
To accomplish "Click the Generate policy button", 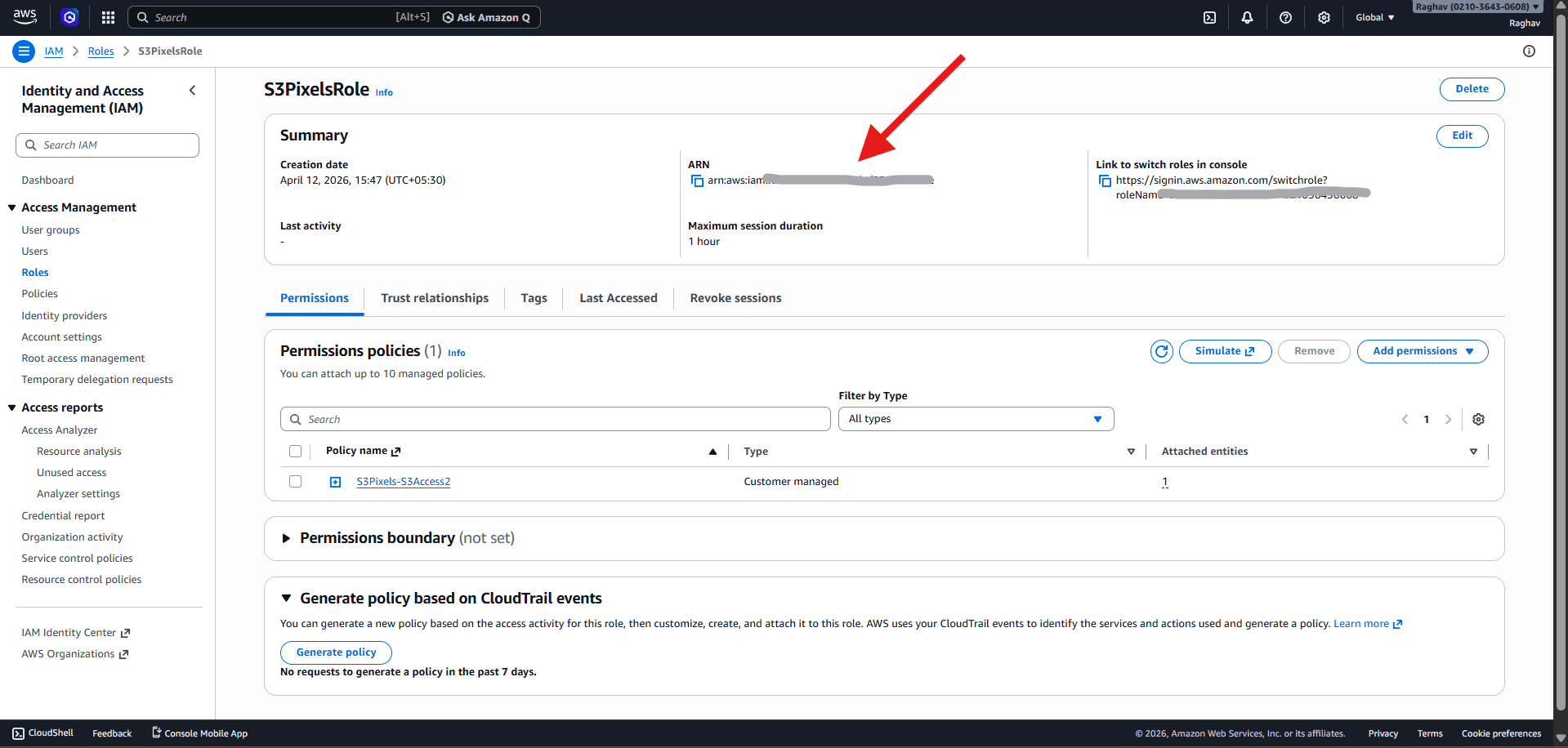I will [x=336, y=652].
